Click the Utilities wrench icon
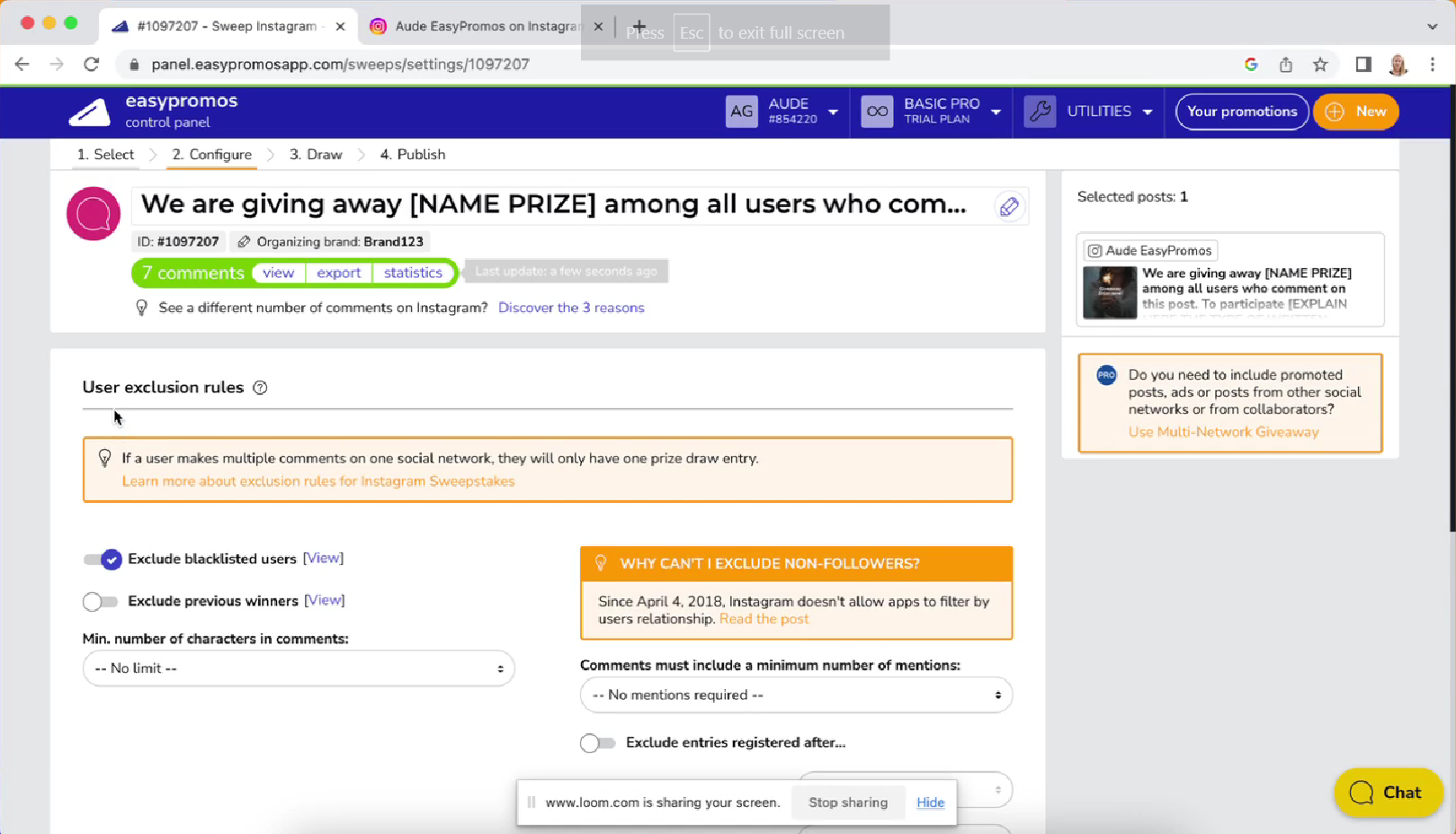The width and height of the screenshot is (1456, 834). [1040, 112]
